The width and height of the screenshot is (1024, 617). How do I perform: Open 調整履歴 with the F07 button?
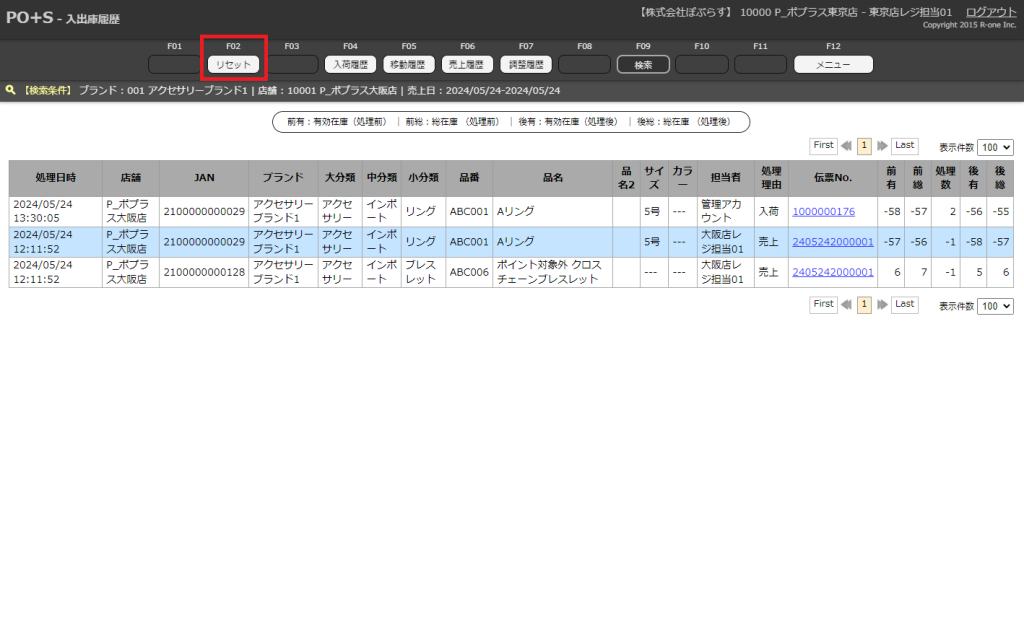(x=526, y=65)
